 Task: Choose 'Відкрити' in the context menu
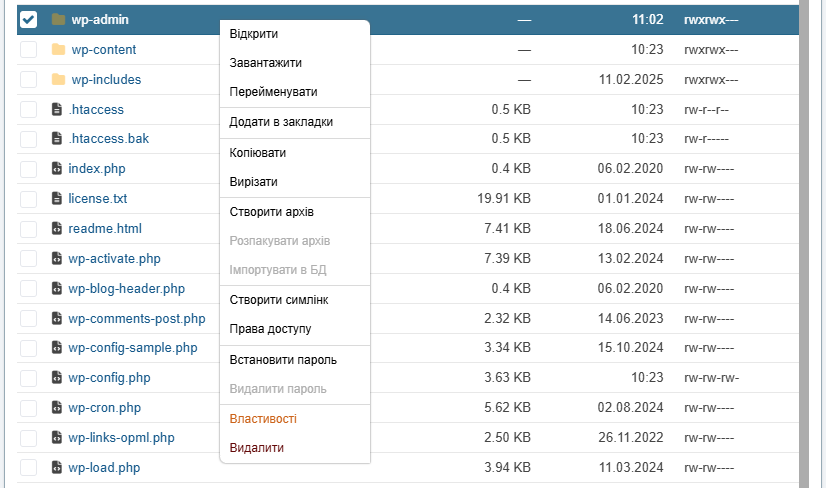click(x=254, y=34)
